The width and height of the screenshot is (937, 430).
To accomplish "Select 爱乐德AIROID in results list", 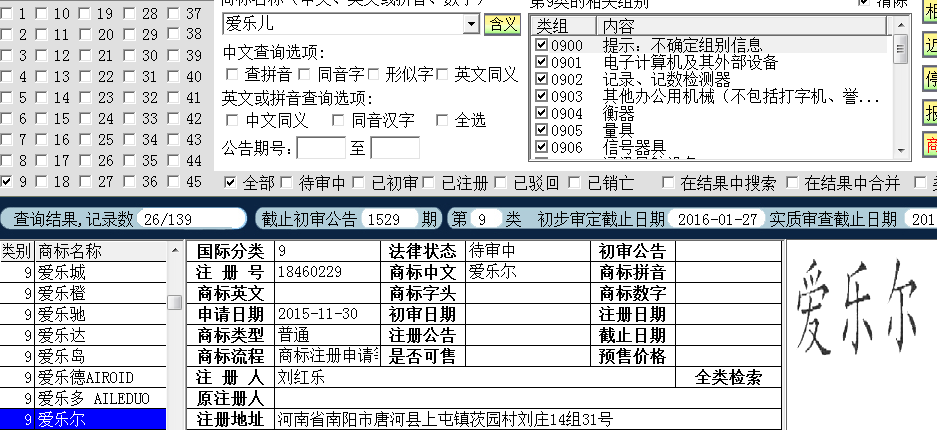I will 83,377.
